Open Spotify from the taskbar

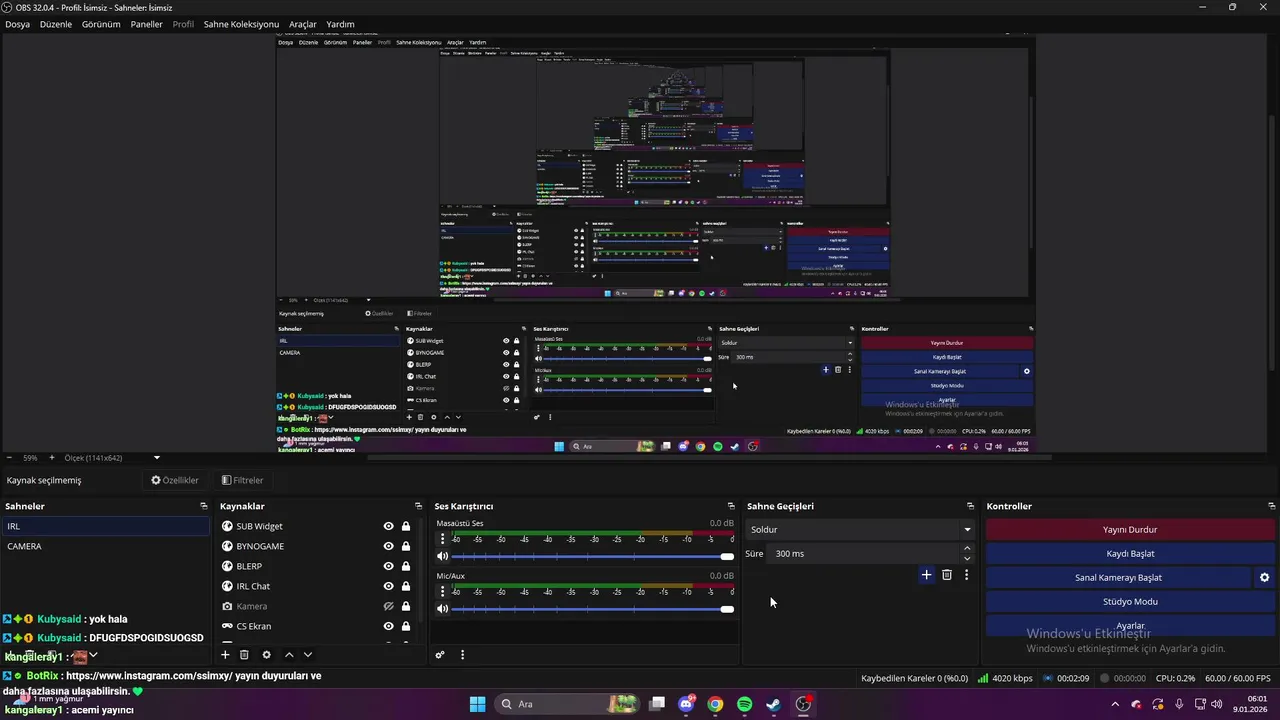pos(744,704)
